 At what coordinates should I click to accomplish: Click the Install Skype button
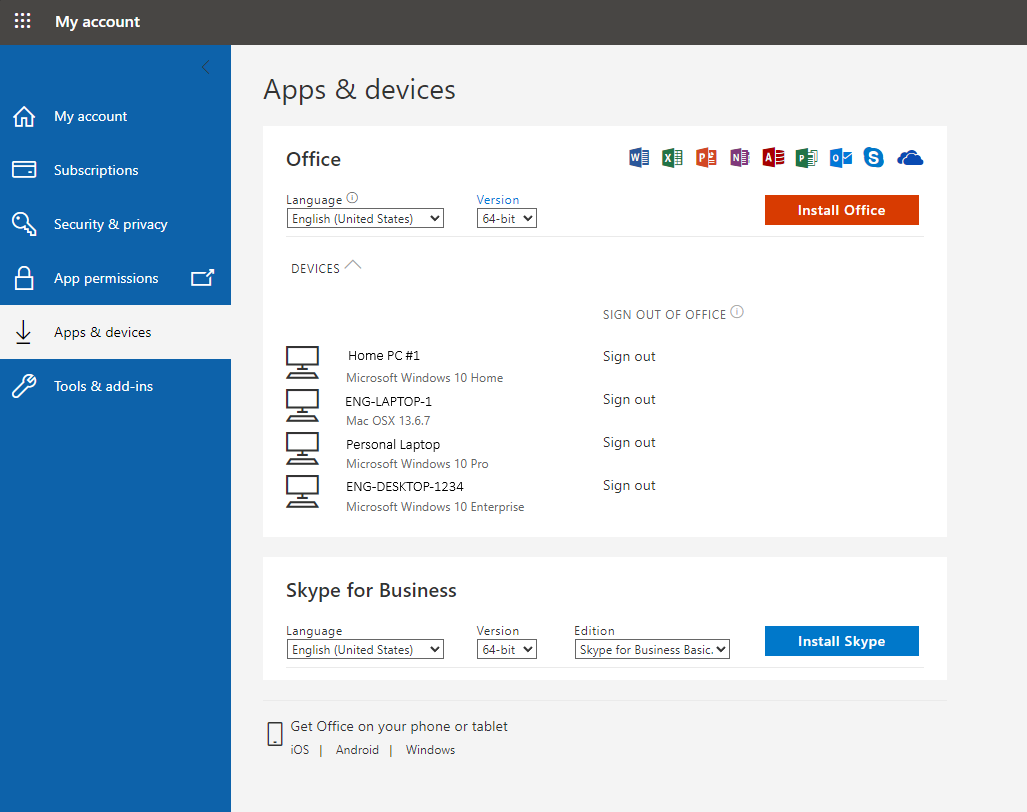click(x=842, y=640)
